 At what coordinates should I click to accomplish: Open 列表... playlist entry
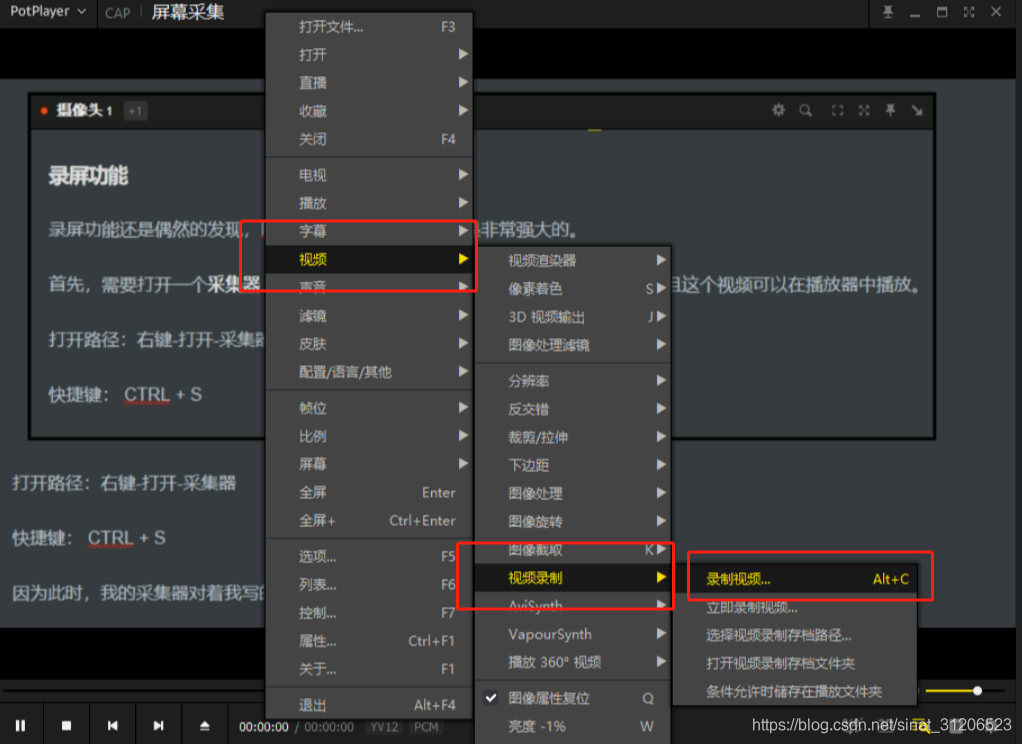369,584
